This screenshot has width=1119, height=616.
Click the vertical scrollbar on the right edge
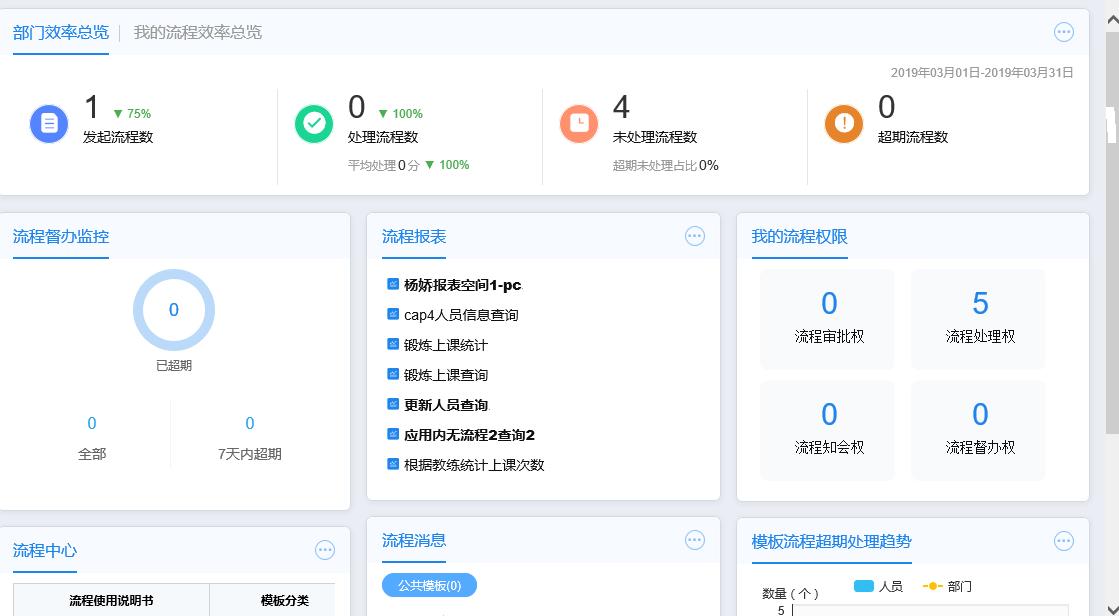click(x=1111, y=120)
